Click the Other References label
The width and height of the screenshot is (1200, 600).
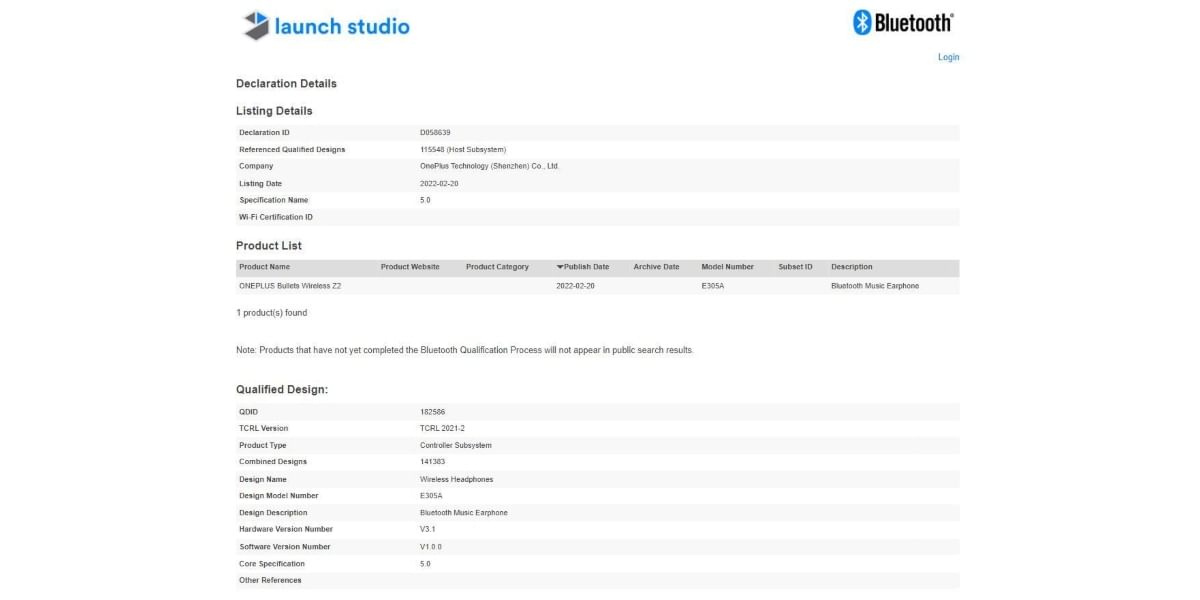tap(270, 580)
